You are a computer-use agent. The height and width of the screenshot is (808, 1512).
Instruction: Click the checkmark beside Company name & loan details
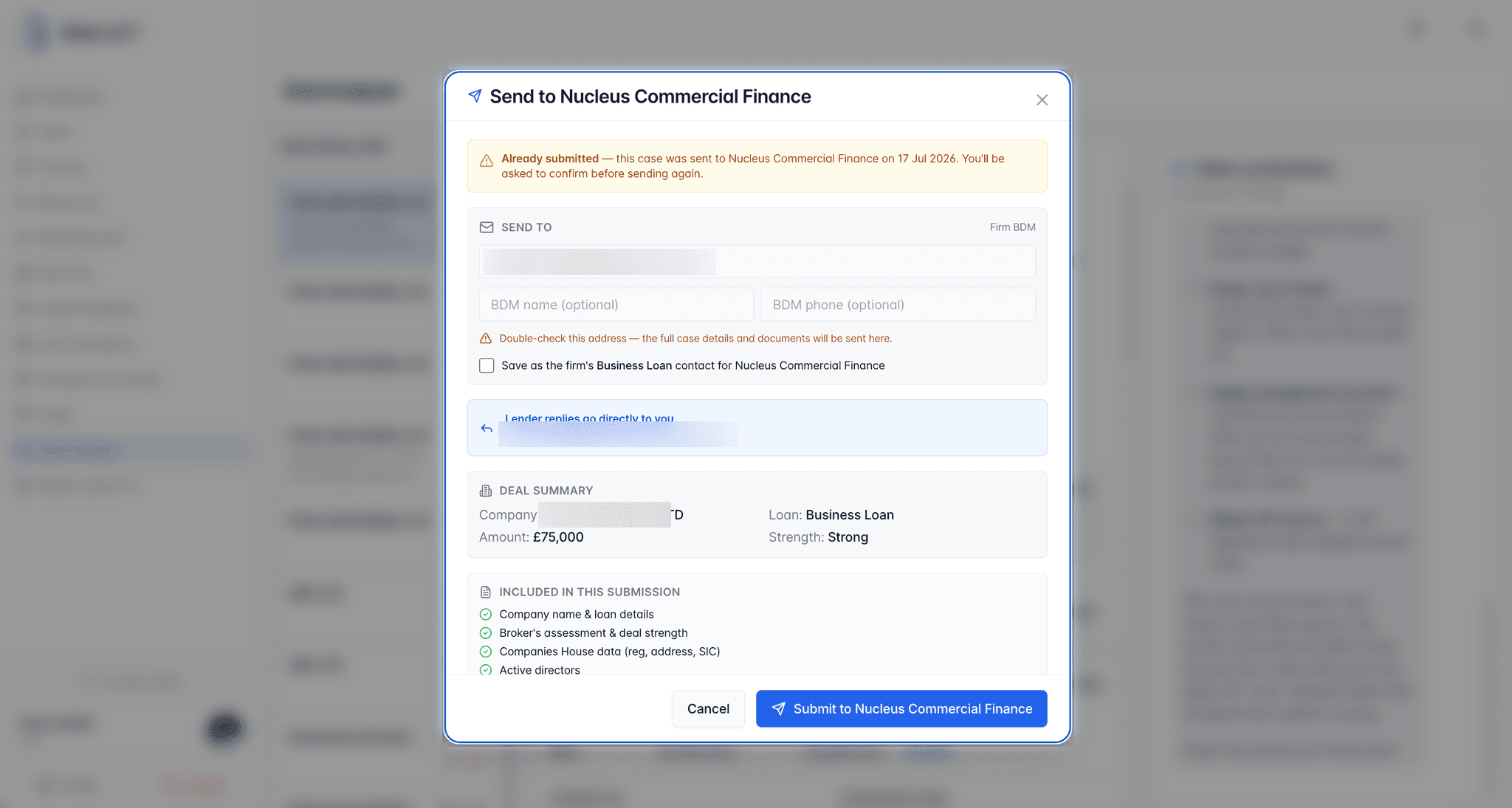(486, 614)
